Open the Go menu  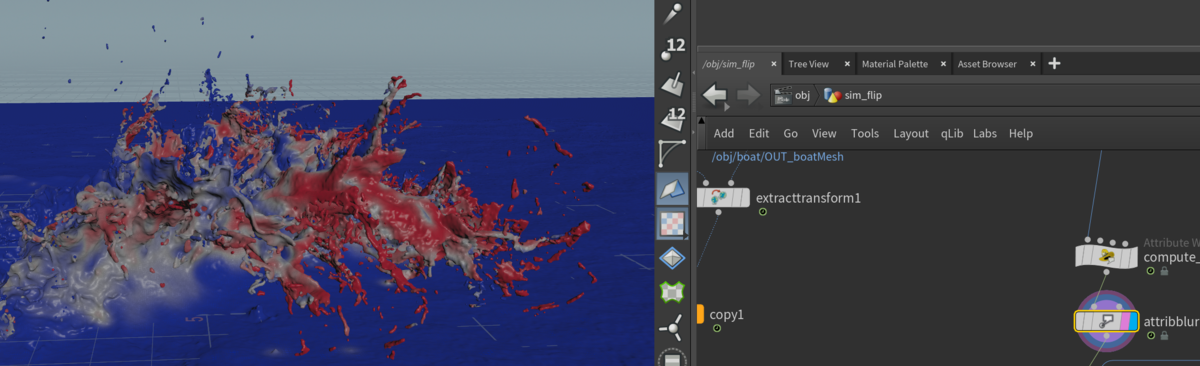(791, 133)
